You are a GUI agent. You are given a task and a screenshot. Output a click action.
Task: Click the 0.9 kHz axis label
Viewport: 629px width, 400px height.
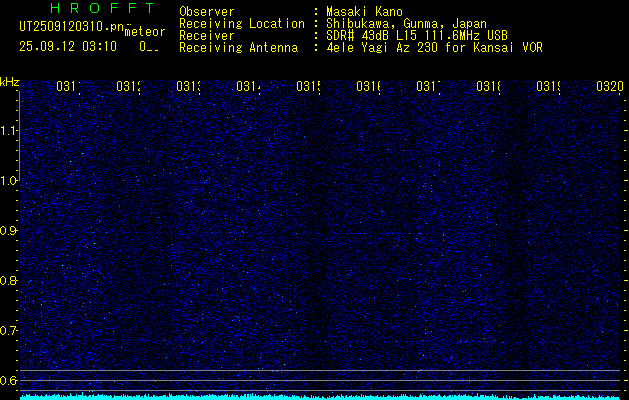(x=8, y=230)
